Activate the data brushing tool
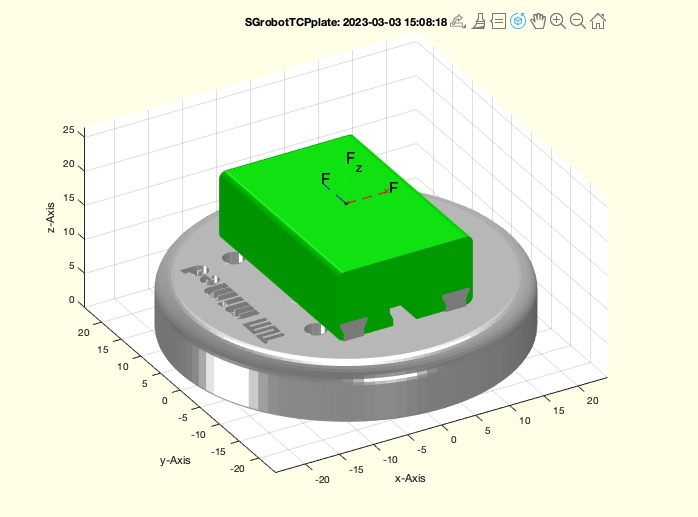698x517 pixels. 478,20
